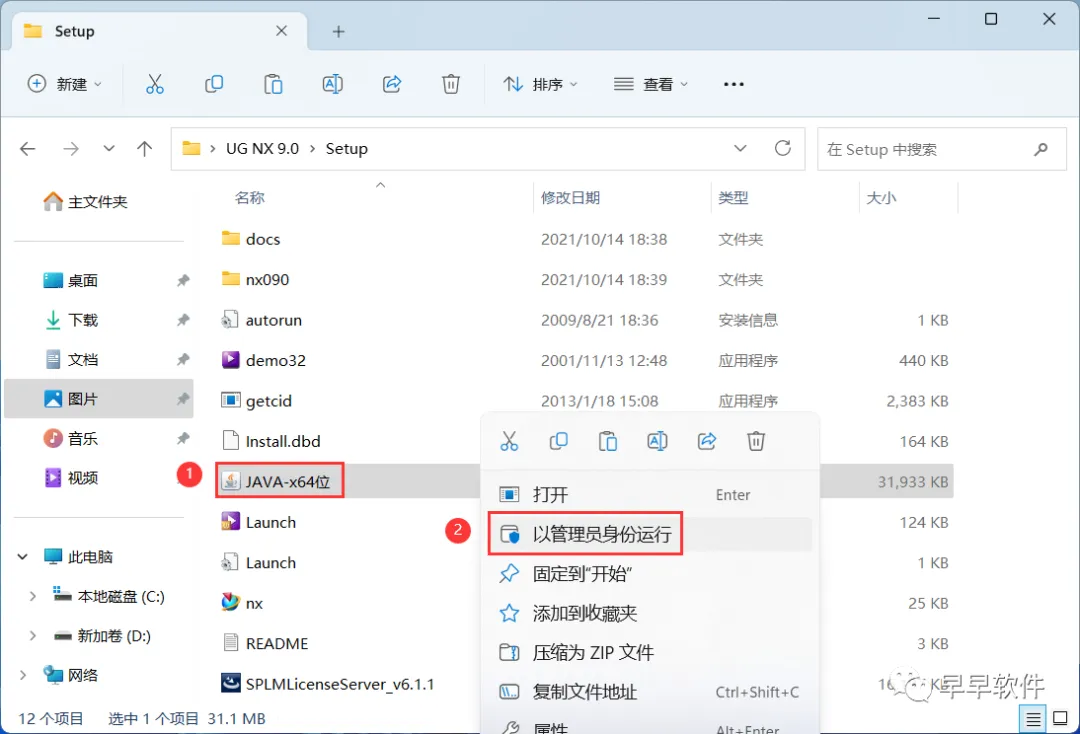Click the Rename icon in the top toolbar
This screenshot has width=1080, height=734.
(x=333, y=84)
